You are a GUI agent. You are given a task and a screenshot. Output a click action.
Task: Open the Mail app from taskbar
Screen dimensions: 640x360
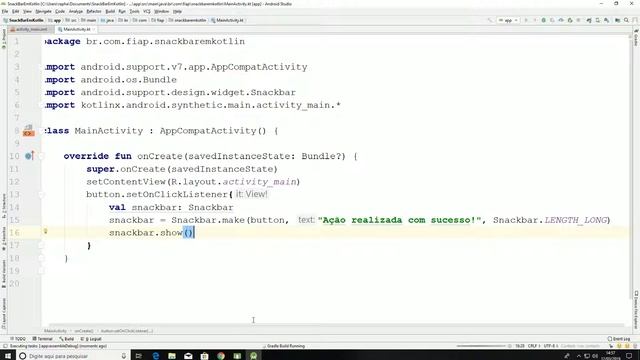pyautogui.click(x=188, y=356)
